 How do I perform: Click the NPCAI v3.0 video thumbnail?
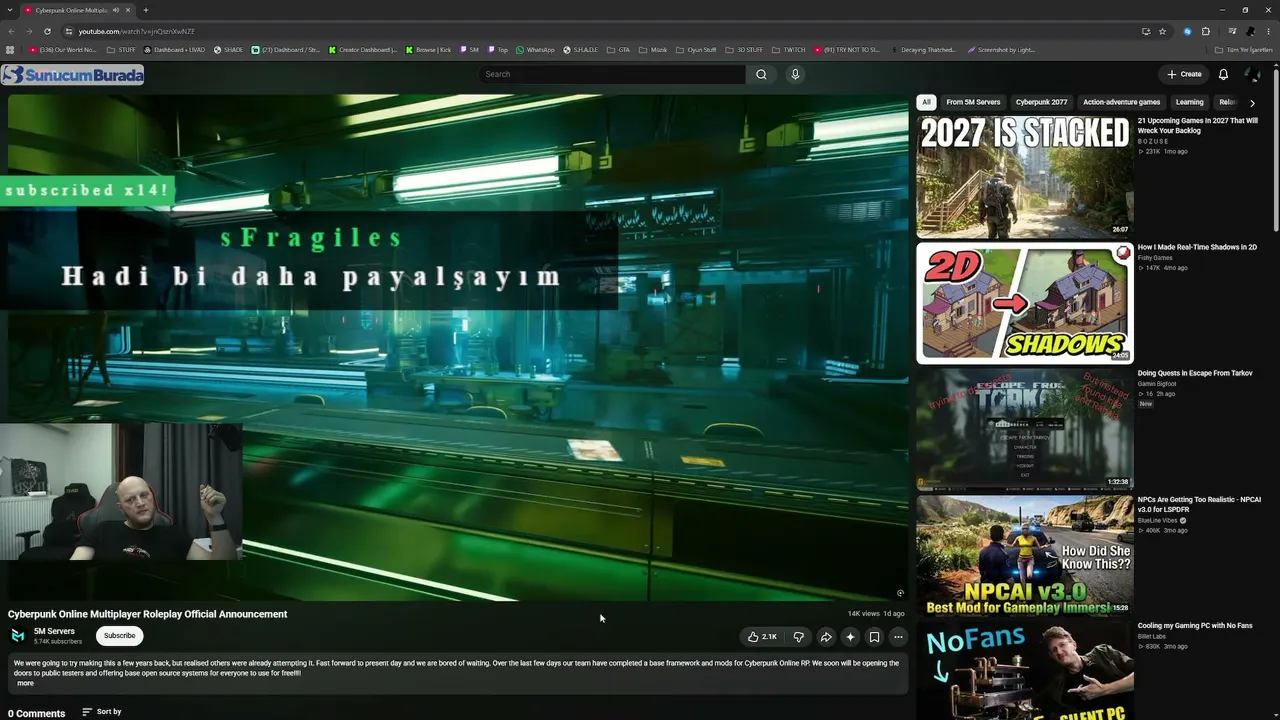(1025, 555)
